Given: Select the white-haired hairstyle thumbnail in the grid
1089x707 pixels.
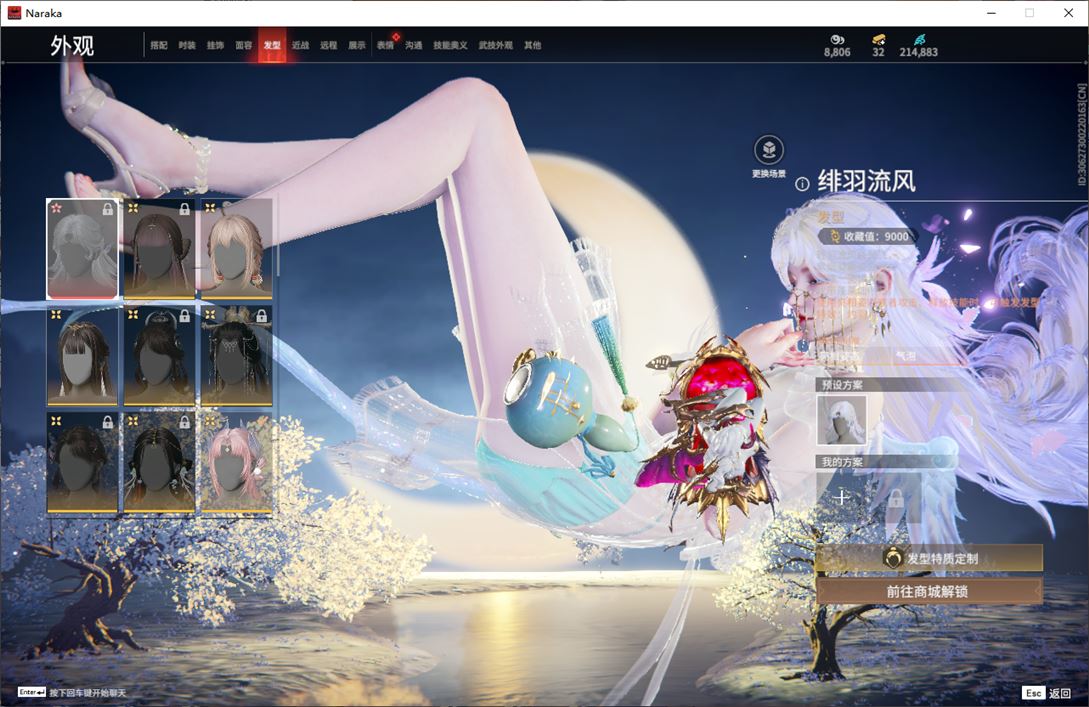Looking at the screenshot, I should (82, 249).
